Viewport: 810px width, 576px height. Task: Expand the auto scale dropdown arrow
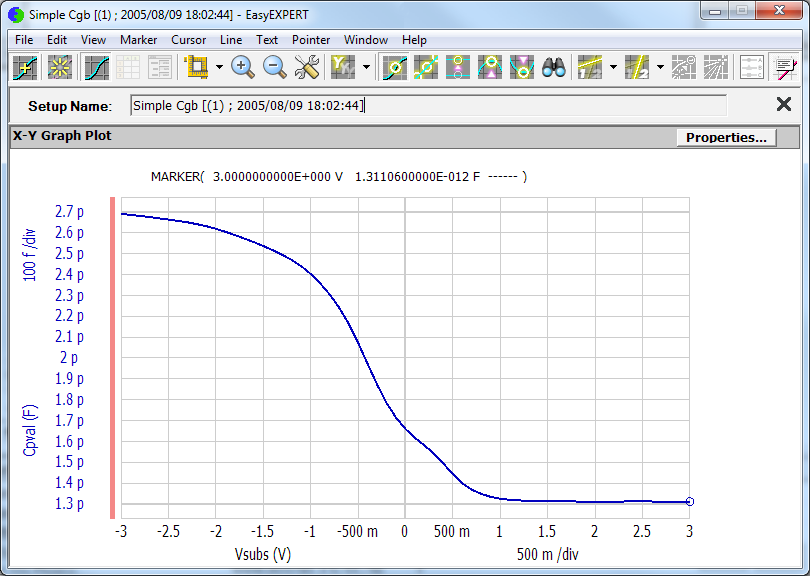click(x=218, y=68)
